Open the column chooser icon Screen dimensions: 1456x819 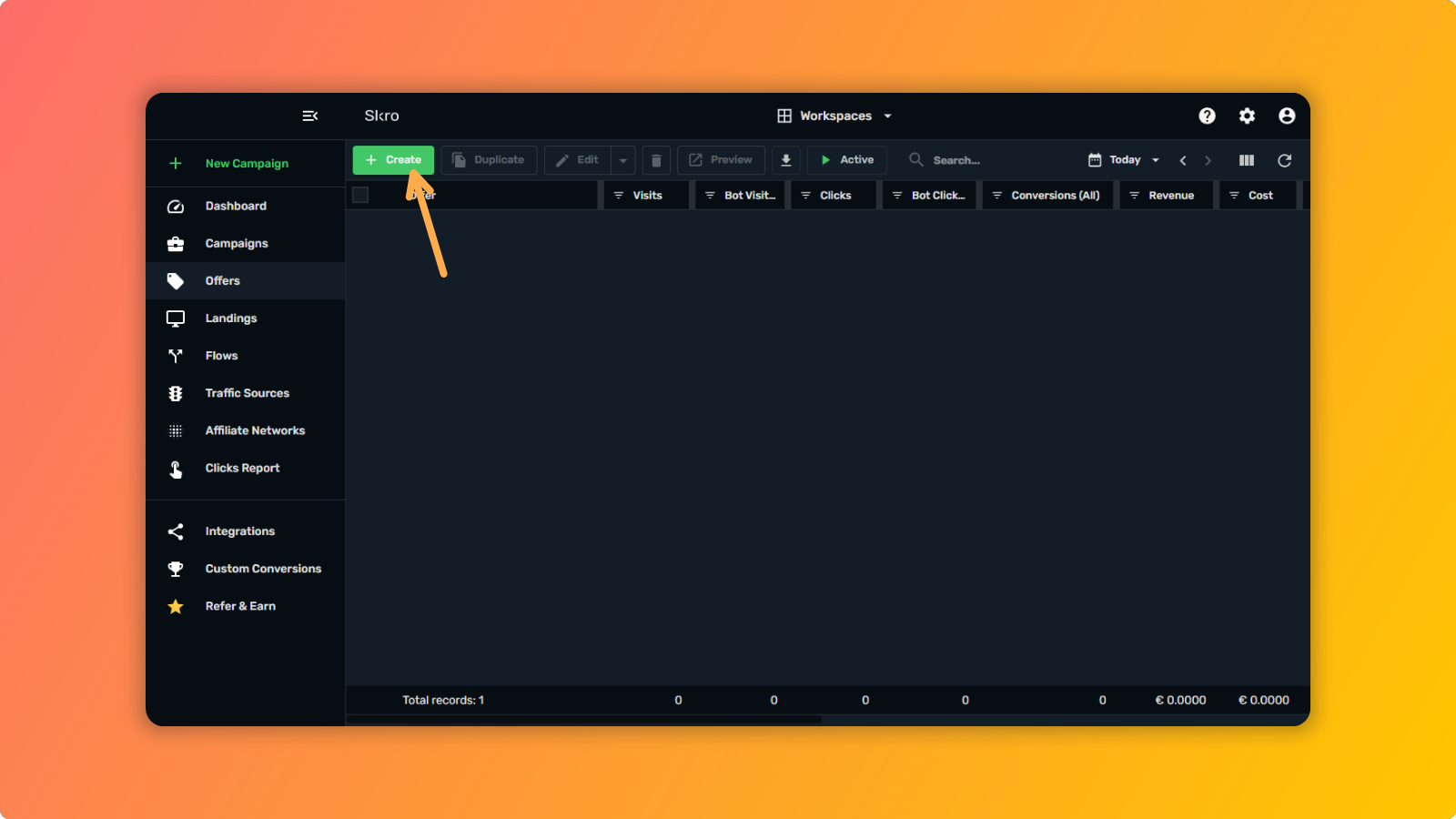coord(1247,160)
